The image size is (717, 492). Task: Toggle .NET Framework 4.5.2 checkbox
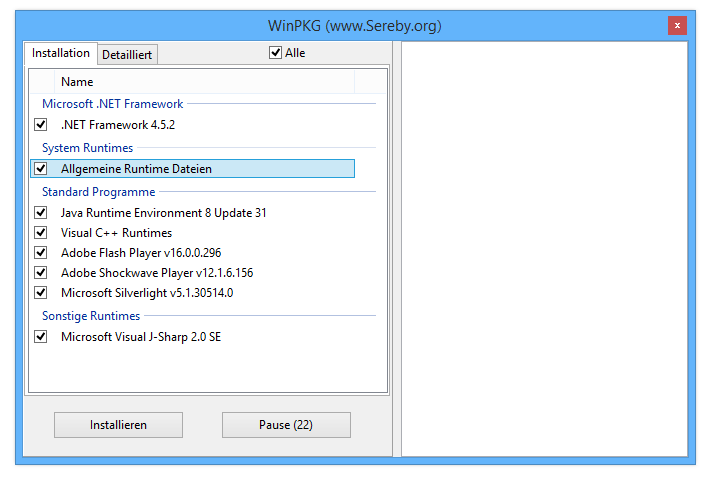point(41,124)
